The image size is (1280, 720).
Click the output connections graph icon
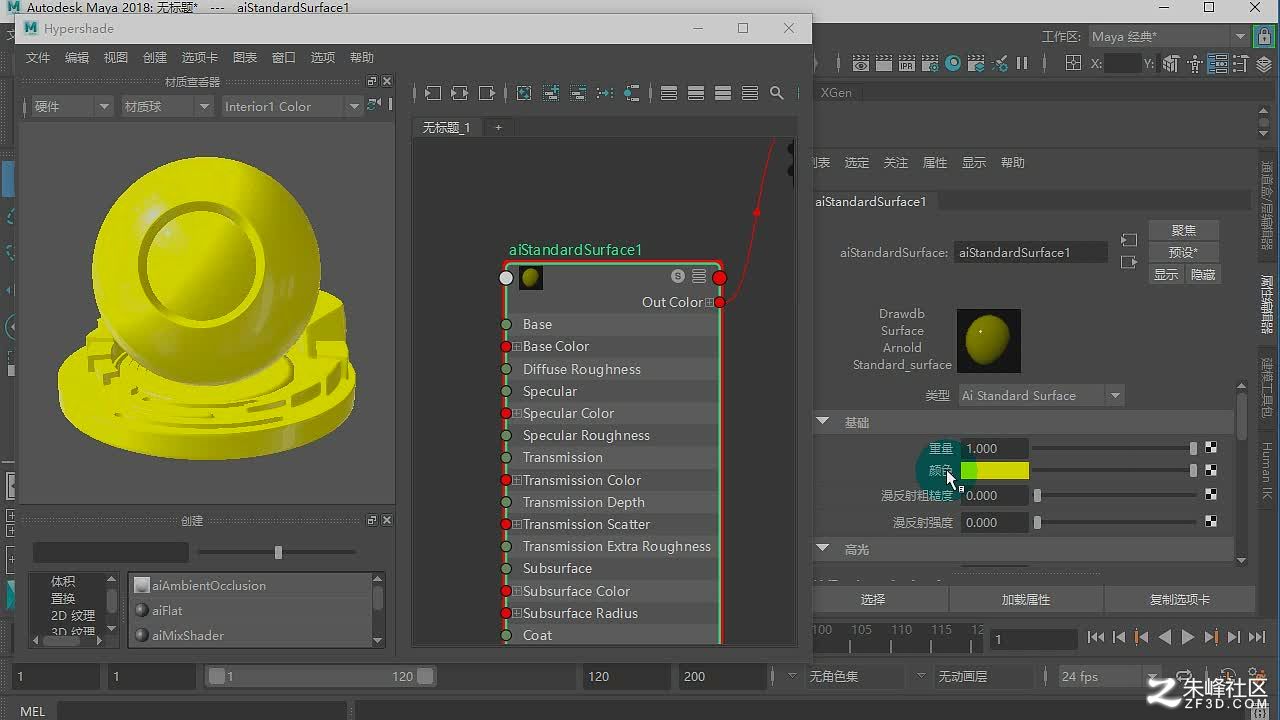tap(487, 93)
